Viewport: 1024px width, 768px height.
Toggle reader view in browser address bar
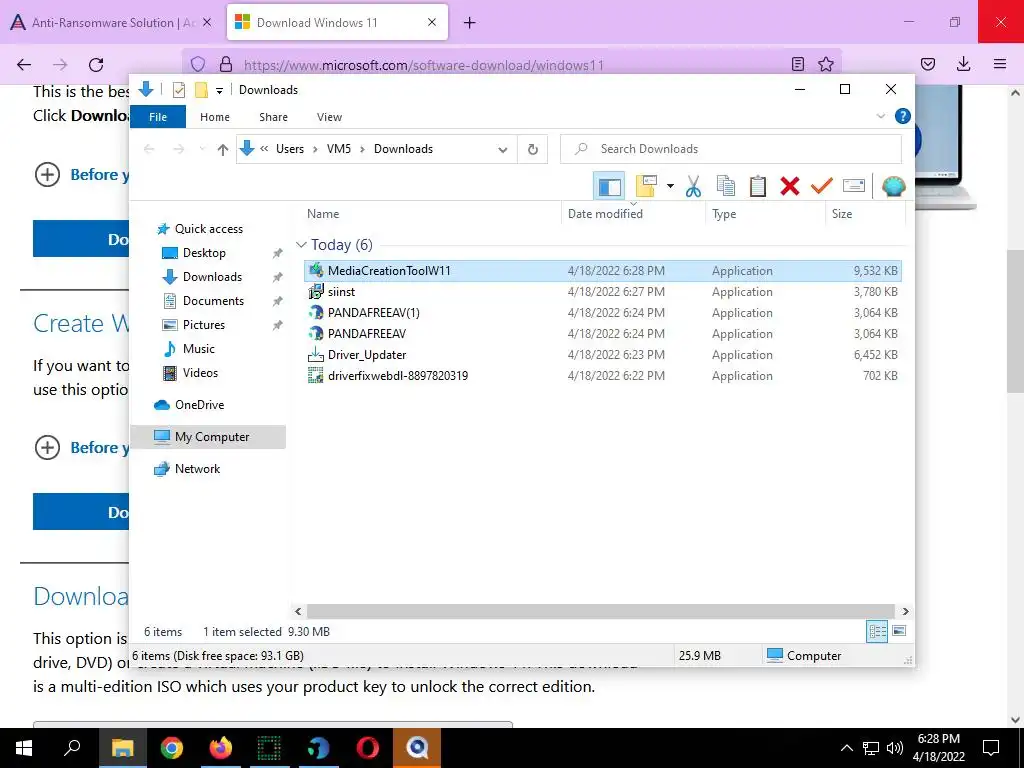click(x=797, y=64)
